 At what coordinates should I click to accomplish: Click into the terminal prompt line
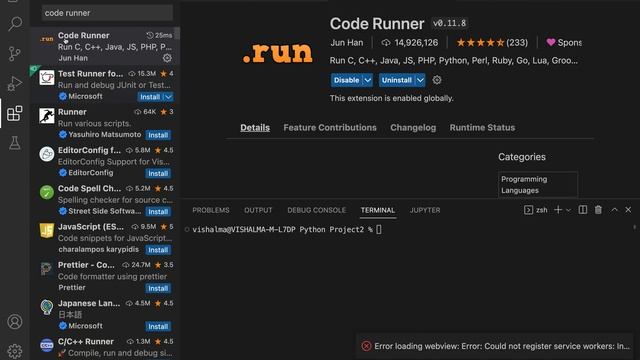point(287,229)
